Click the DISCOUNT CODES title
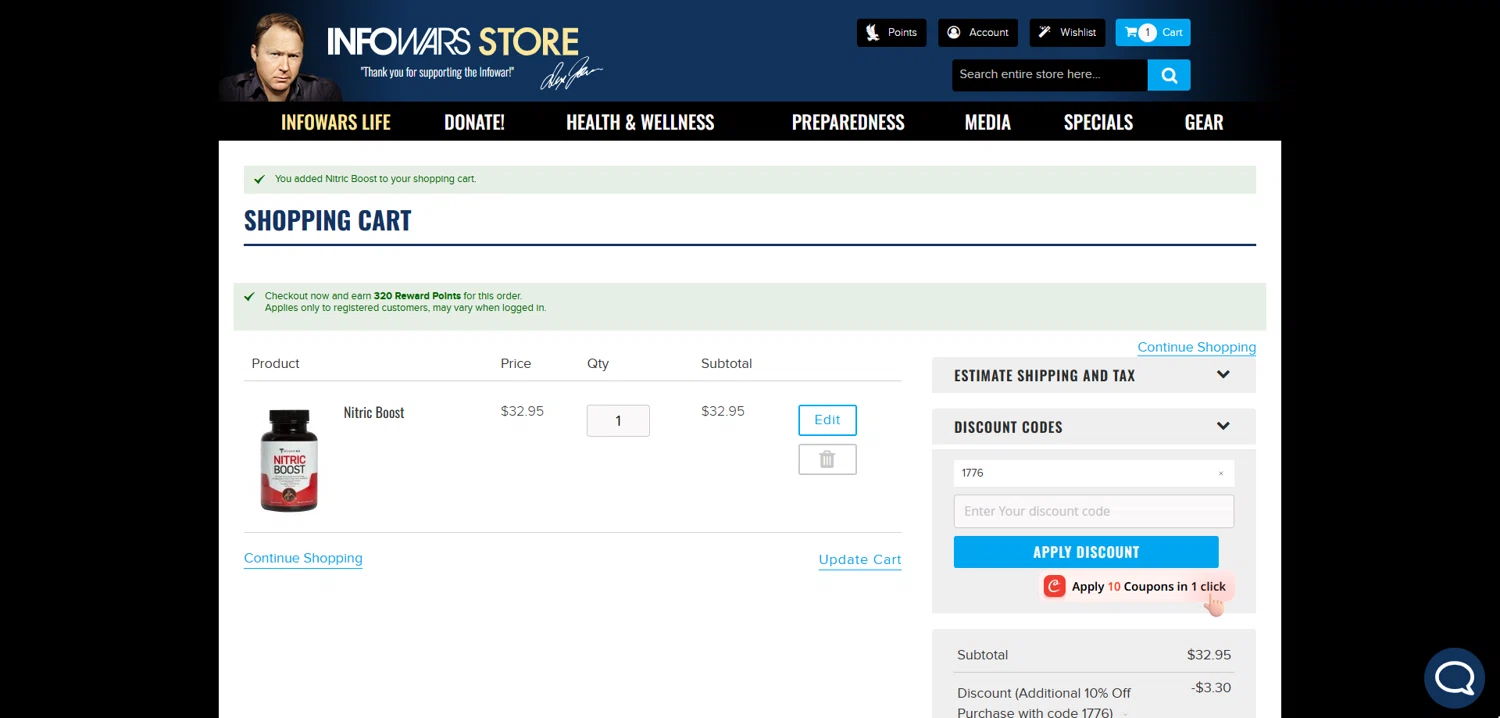The width and height of the screenshot is (1500, 718). click(1008, 427)
